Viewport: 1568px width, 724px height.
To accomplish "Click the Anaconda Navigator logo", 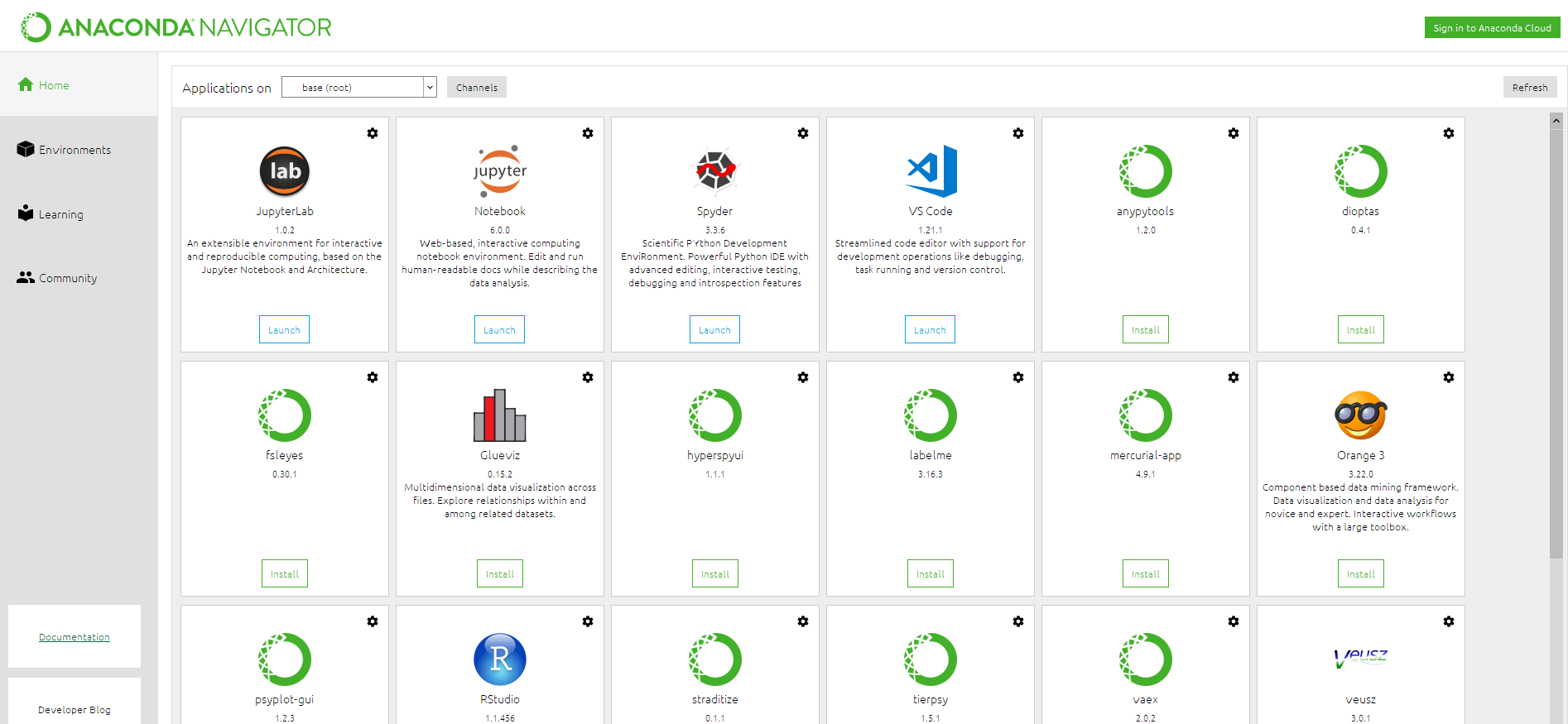I will [x=176, y=27].
